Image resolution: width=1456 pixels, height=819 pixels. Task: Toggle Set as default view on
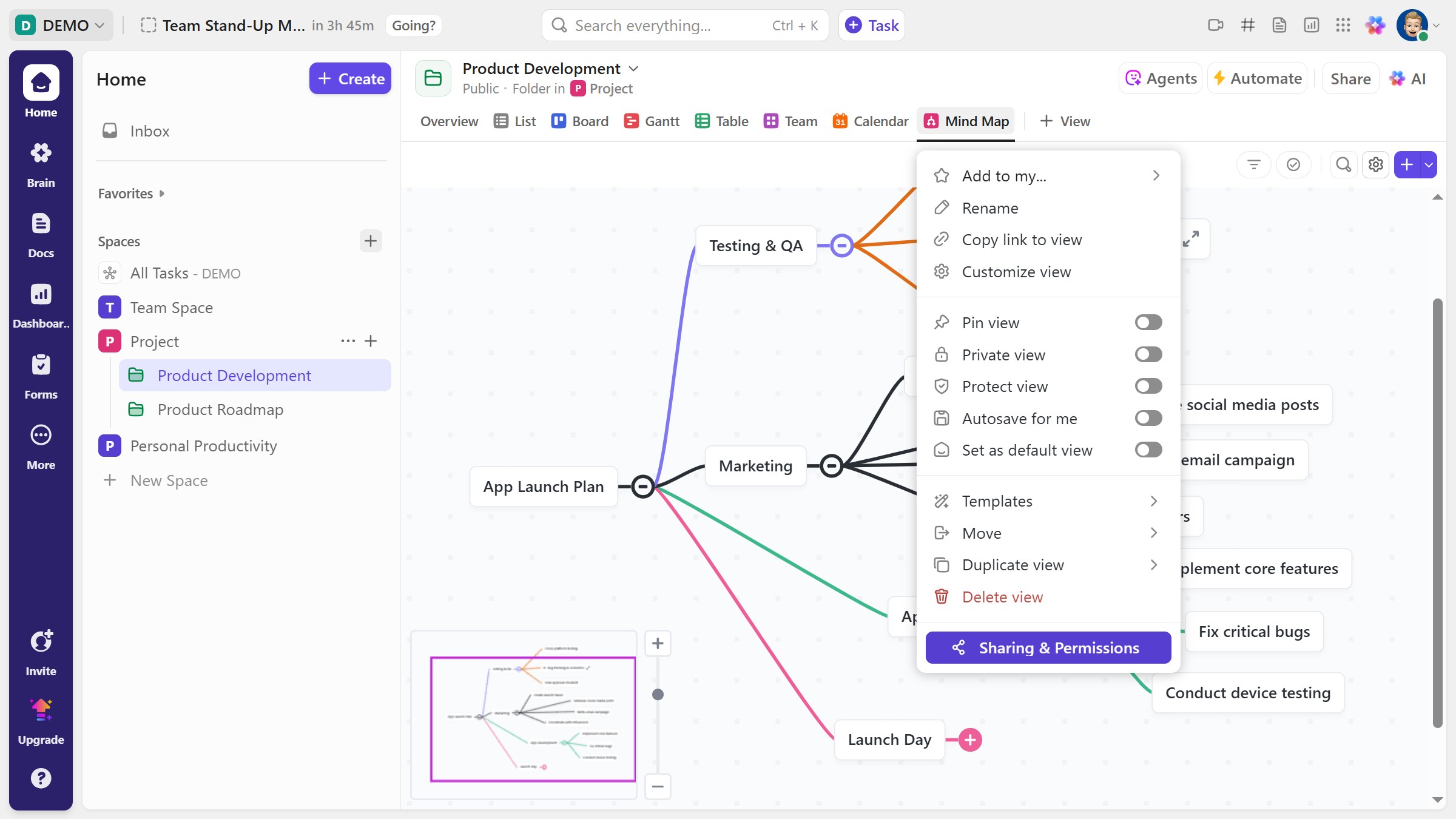tap(1148, 450)
